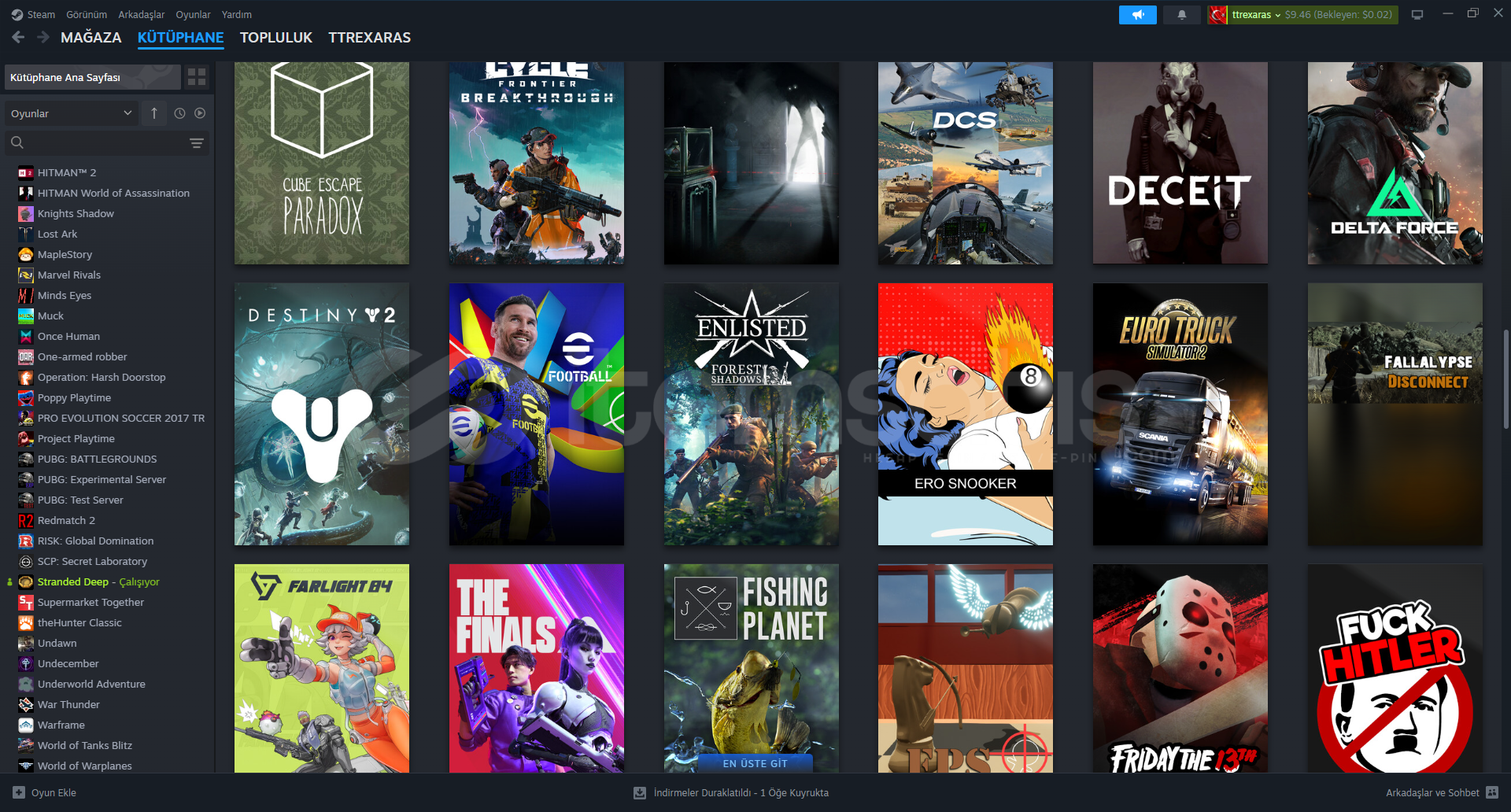Select War Thunder icon in list
The width and height of the screenshot is (1511, 812).
[x=26, y=704]
